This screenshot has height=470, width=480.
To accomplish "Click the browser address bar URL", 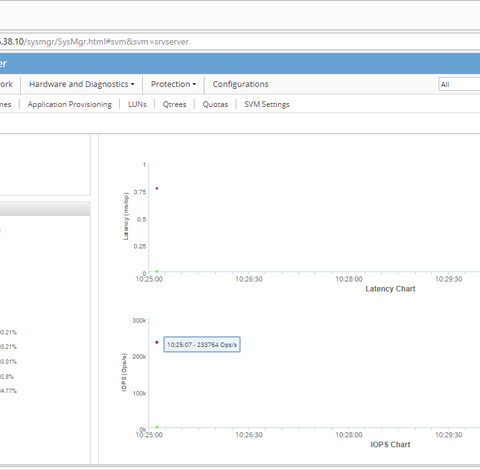I will (x=94, y=42).
